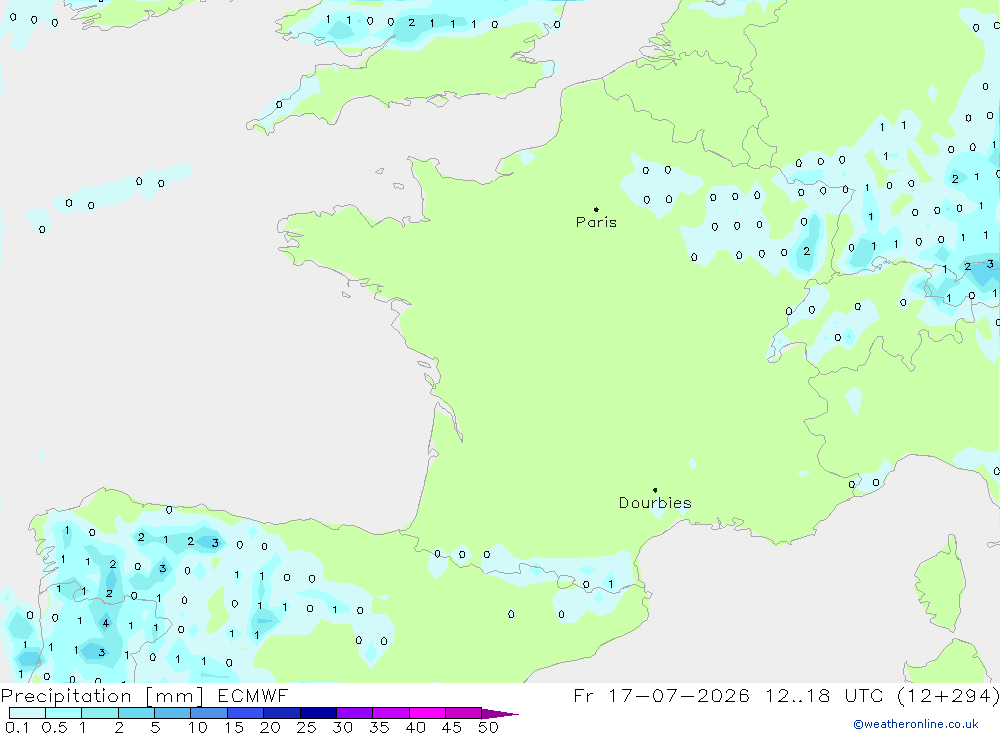Select the Paris location dot
Viewport: 1000px width, 733px height.
596,209
